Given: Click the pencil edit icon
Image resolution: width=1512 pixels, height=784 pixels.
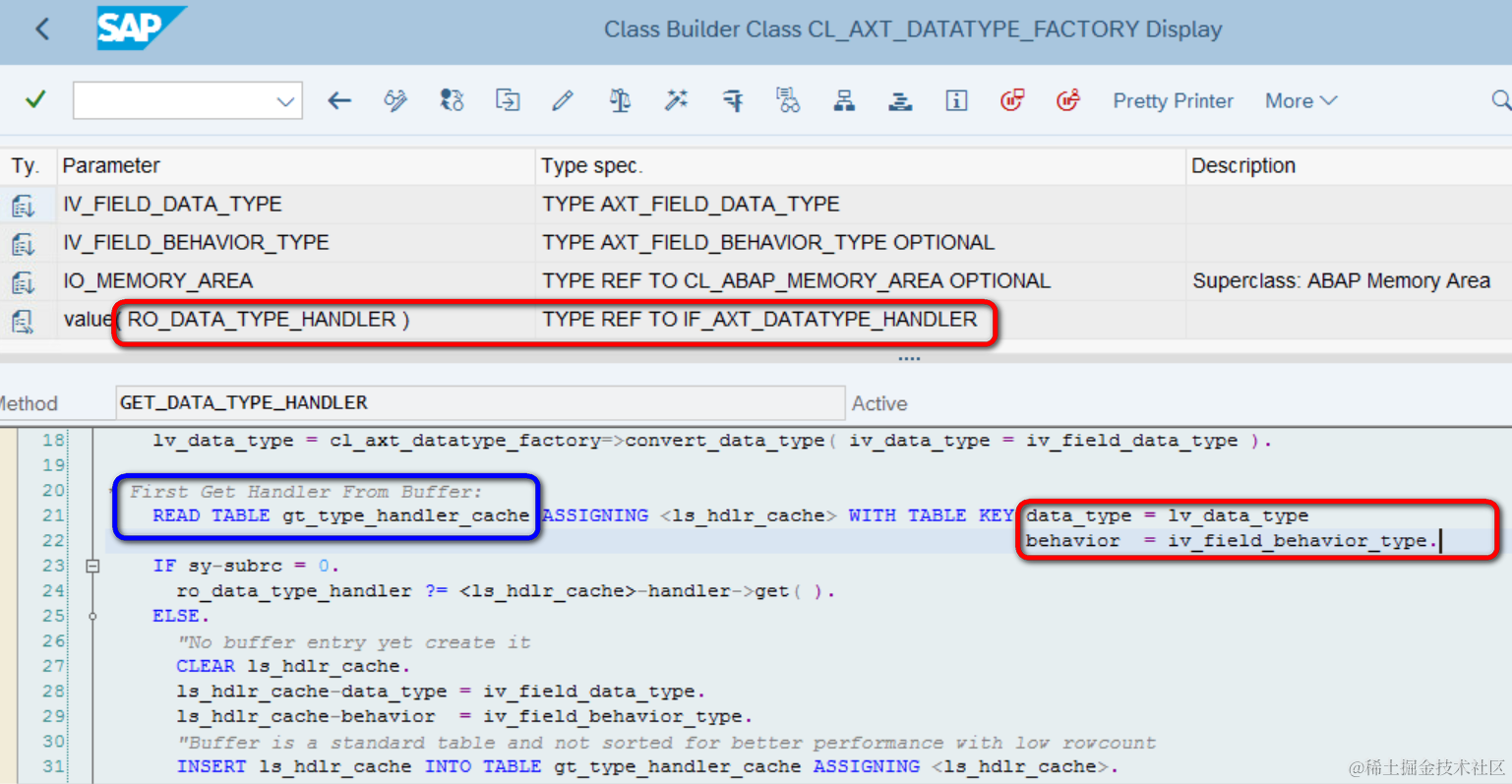Looking at the screenshot, I should 563,100.
